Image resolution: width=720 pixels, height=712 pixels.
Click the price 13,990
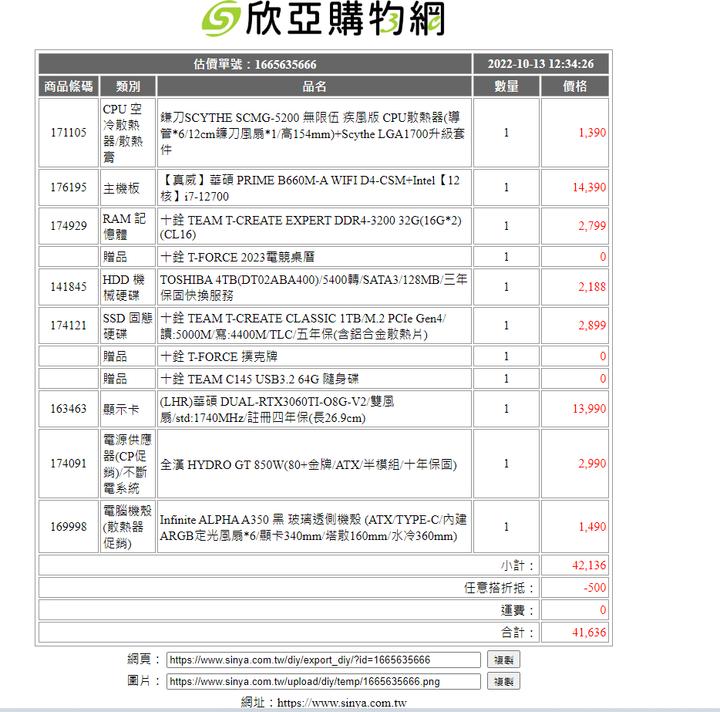coord(589,409)
